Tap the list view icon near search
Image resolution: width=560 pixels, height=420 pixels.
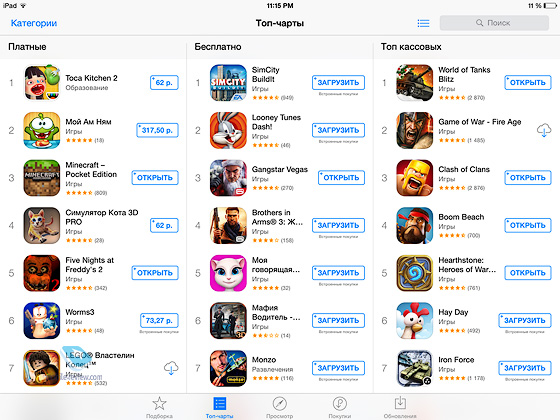click(424, 23)
